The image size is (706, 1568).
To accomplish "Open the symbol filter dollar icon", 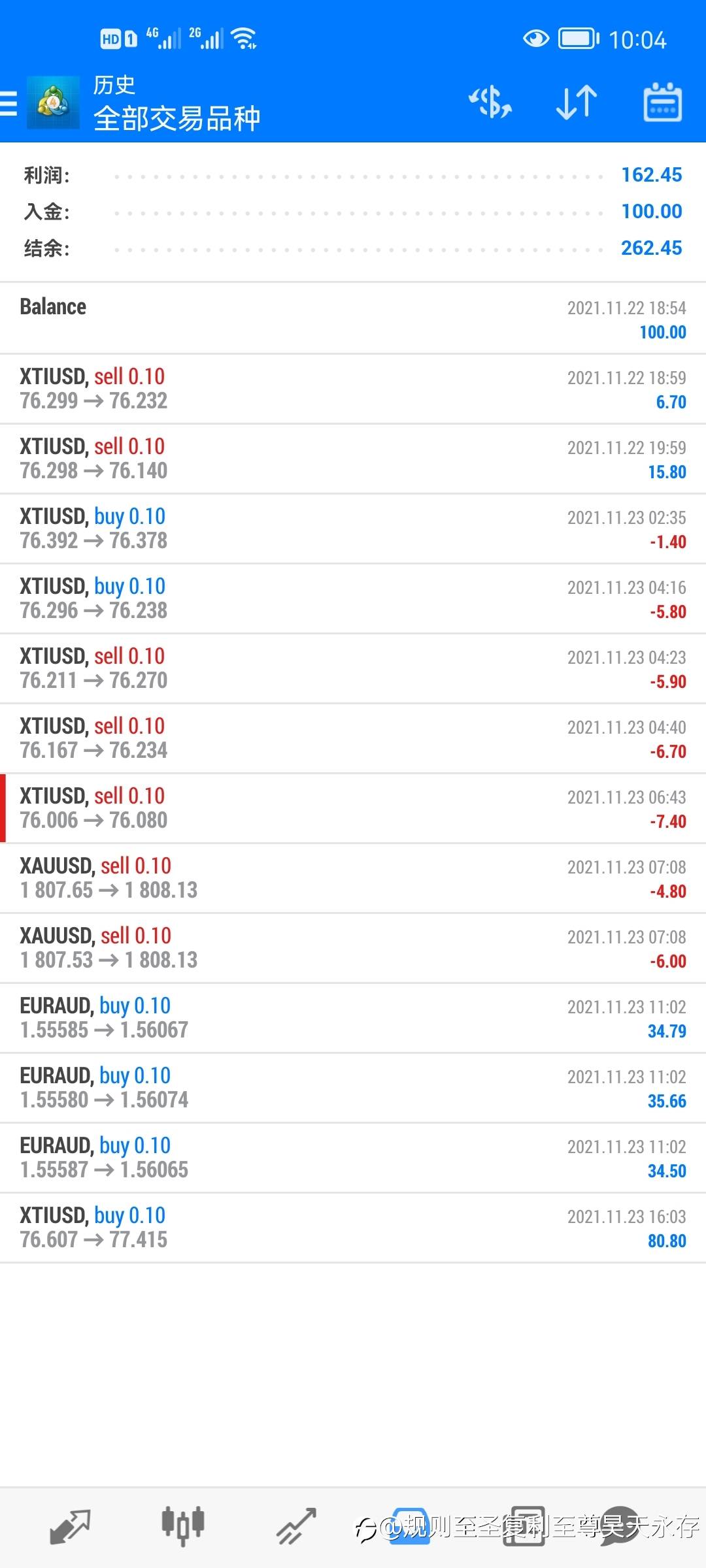I will (490, 103).
